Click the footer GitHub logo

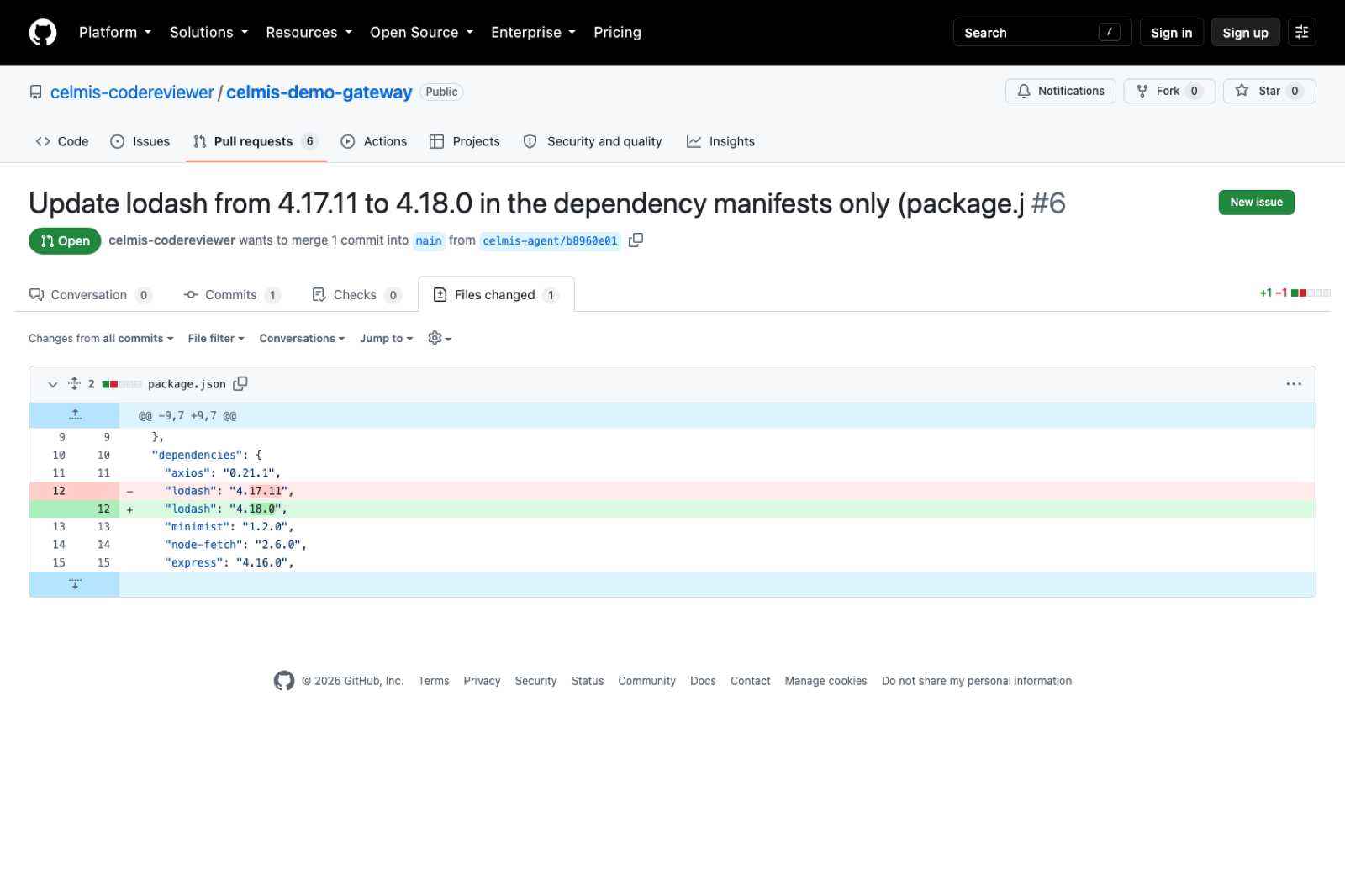click(x=284, y=681)
